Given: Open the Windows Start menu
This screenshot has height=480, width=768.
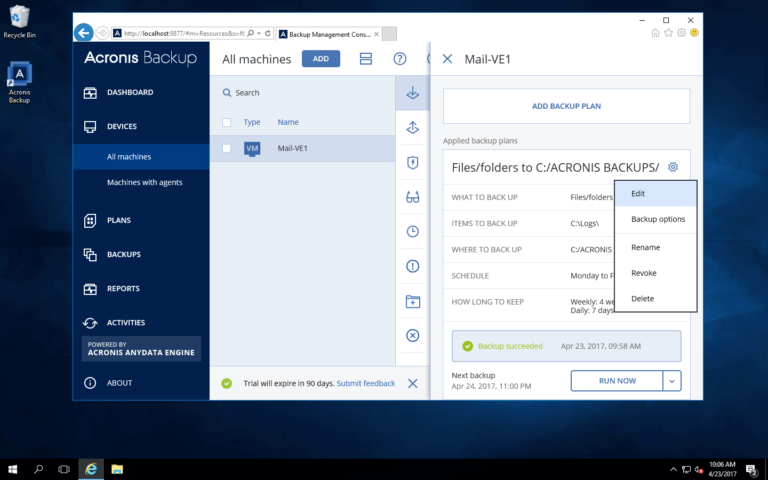Looking at the screenshot, I should point(13,469).
